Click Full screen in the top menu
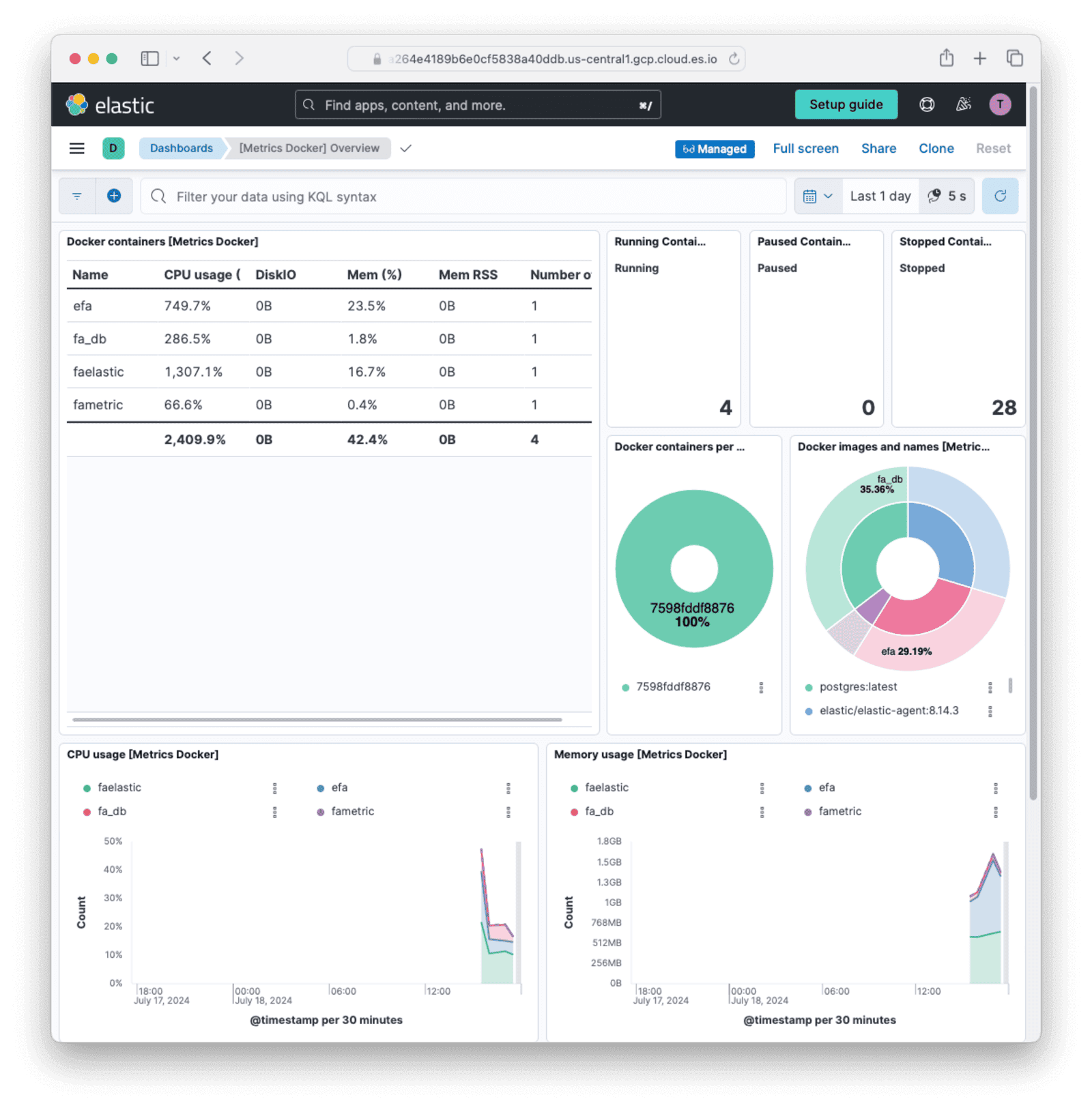Viewport: 1092px width, 1110px height. pos(805,149)
